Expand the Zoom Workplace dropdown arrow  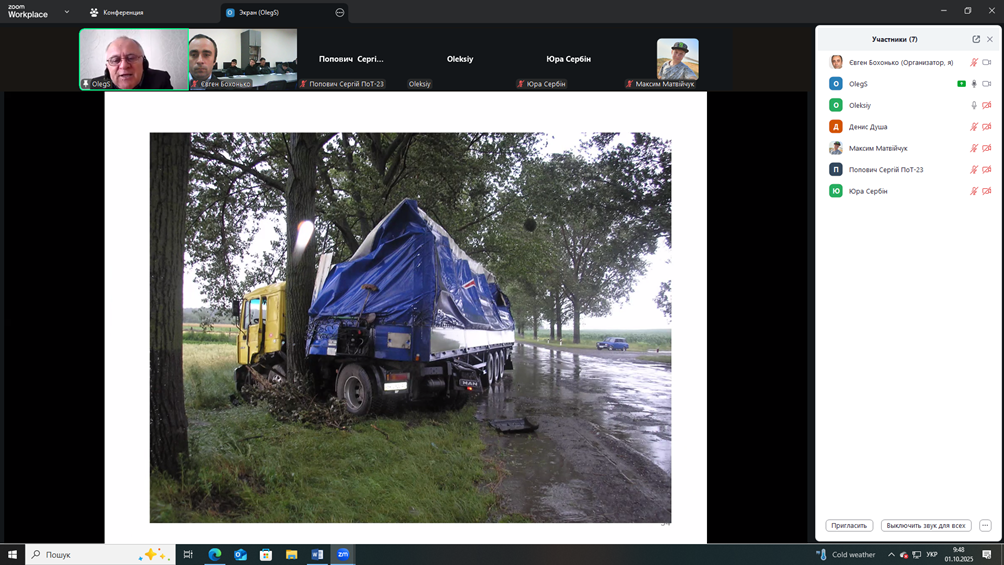click(x=67, y=13)
